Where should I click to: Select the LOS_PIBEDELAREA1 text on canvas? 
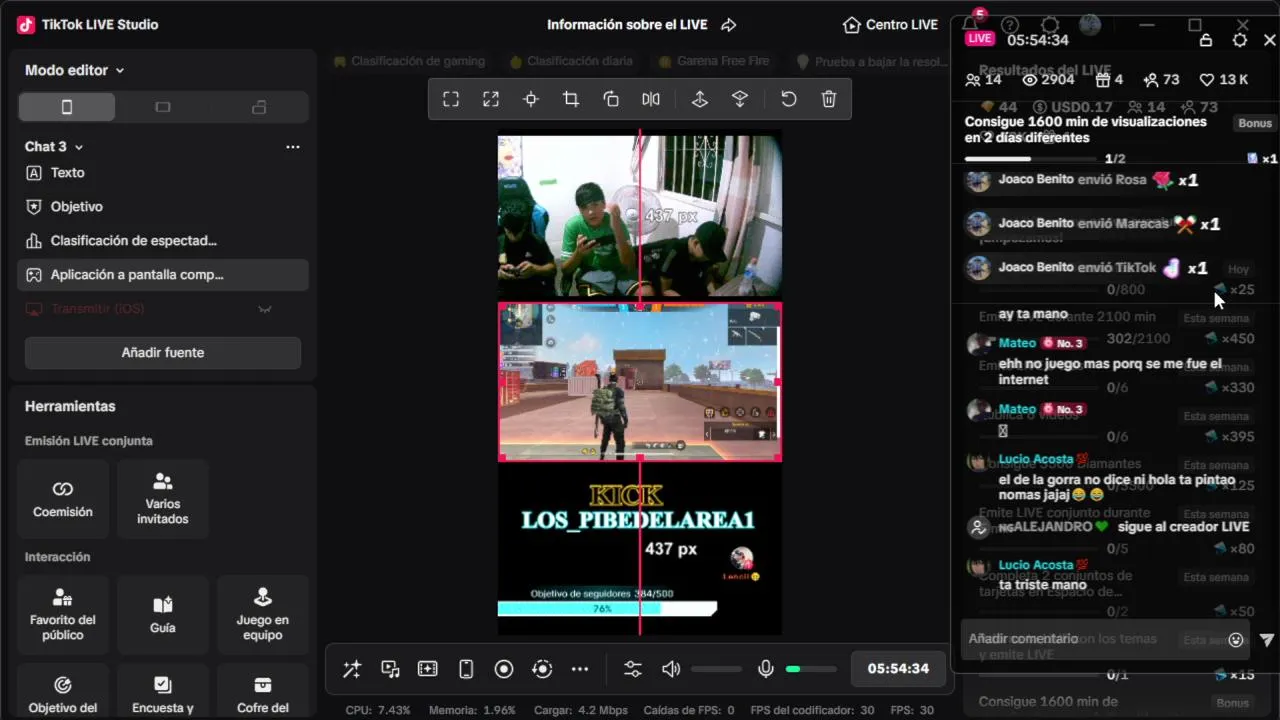pos(638,520)
